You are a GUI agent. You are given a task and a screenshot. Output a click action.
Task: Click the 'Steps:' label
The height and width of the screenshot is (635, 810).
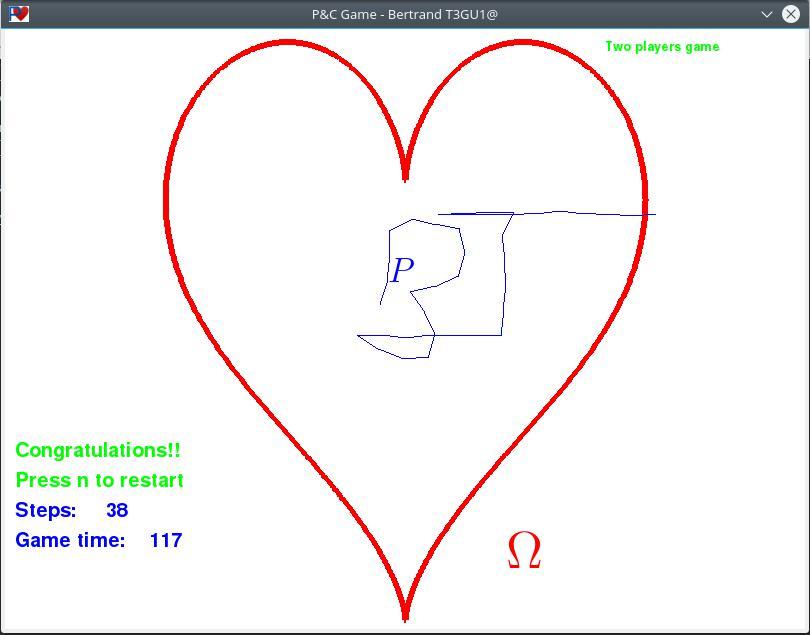coord(46,510)
